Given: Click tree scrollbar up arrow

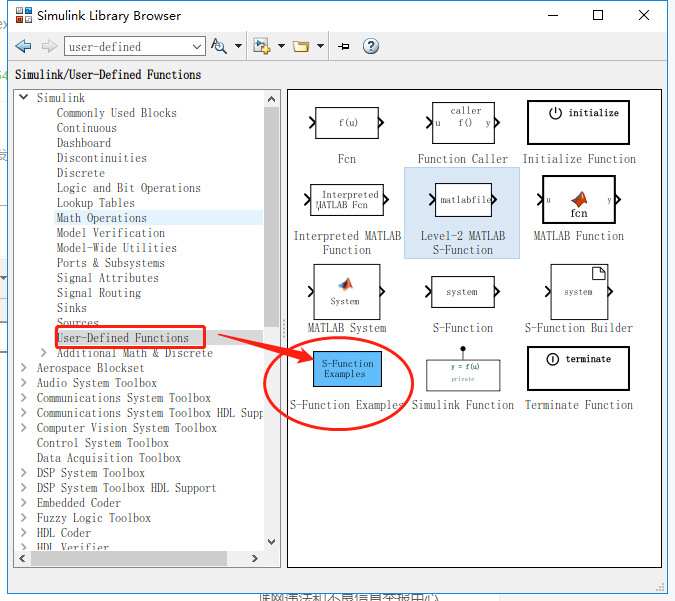Looking at the screenshot, I should [271, 99].
